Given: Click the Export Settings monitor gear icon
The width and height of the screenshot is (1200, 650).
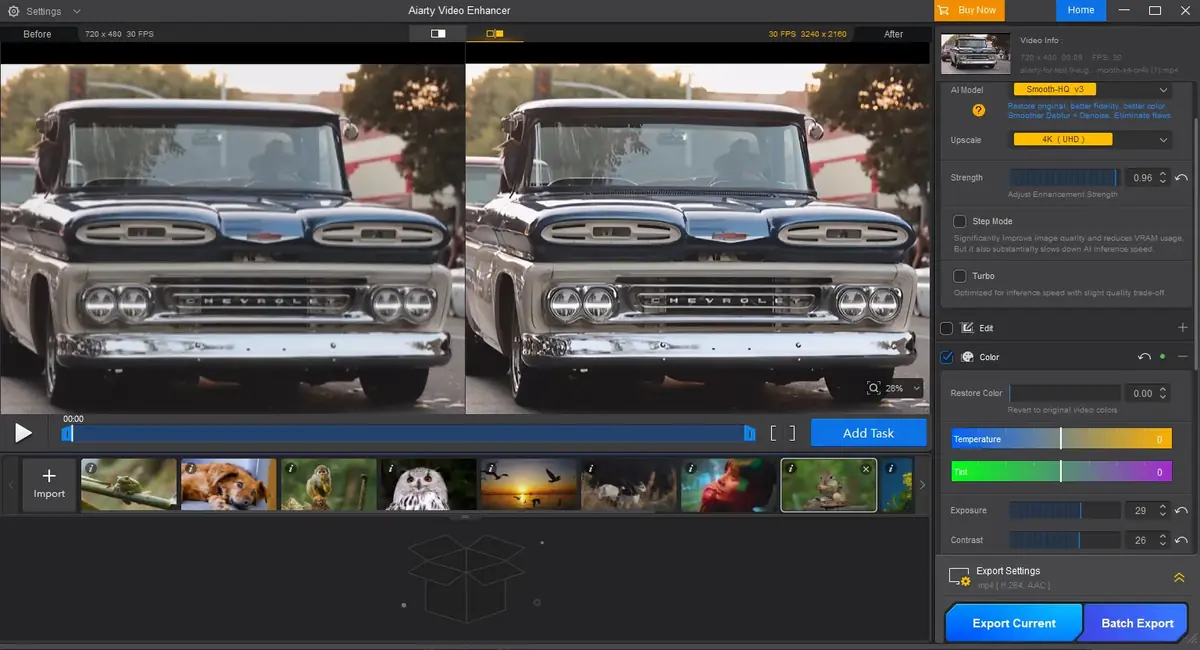Looking at the screenshot, I should 959,577.
